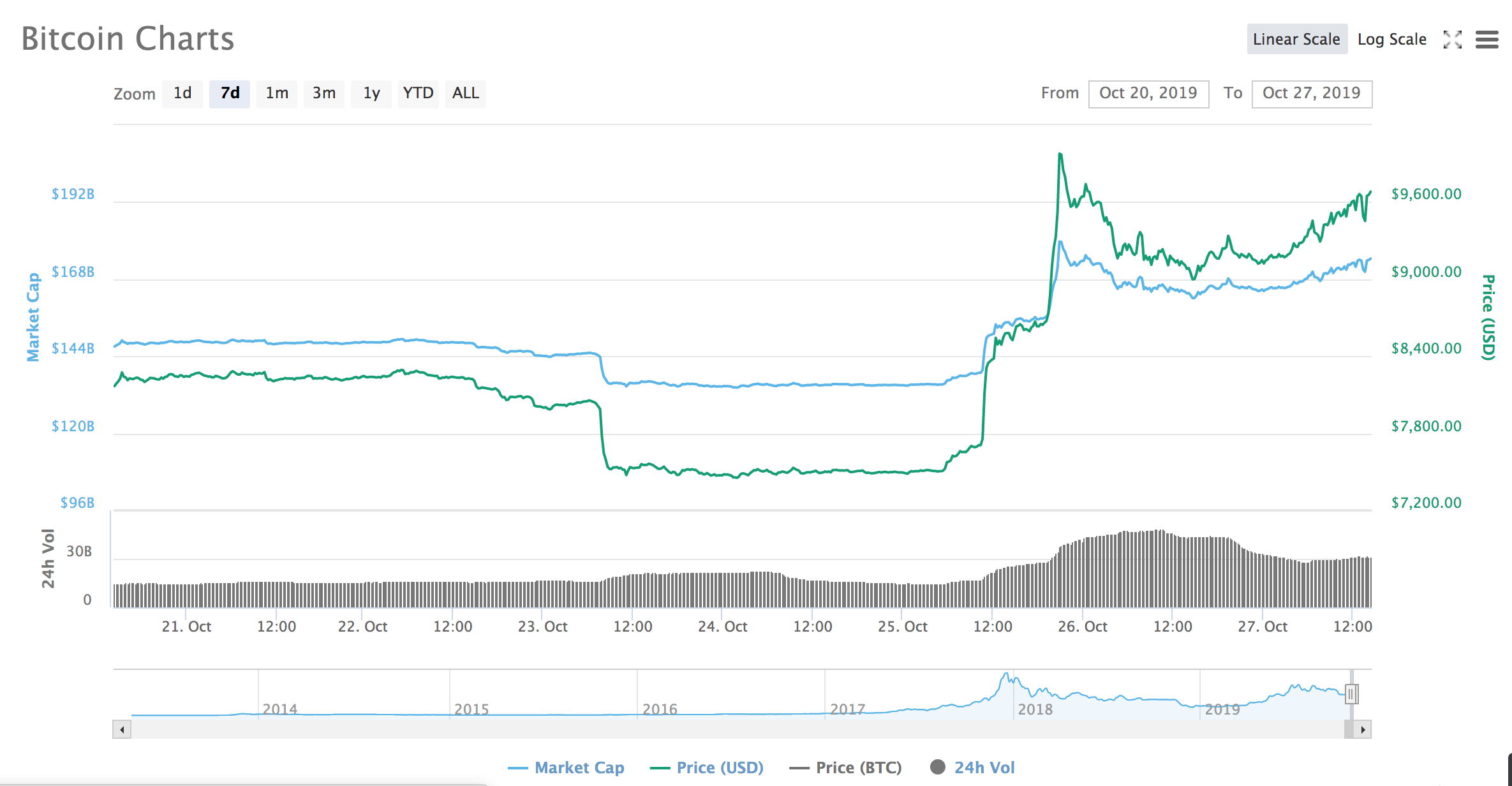Set zoom to 1m
The width and height of the screenshot is (1512, 786).
pos(277,93)
